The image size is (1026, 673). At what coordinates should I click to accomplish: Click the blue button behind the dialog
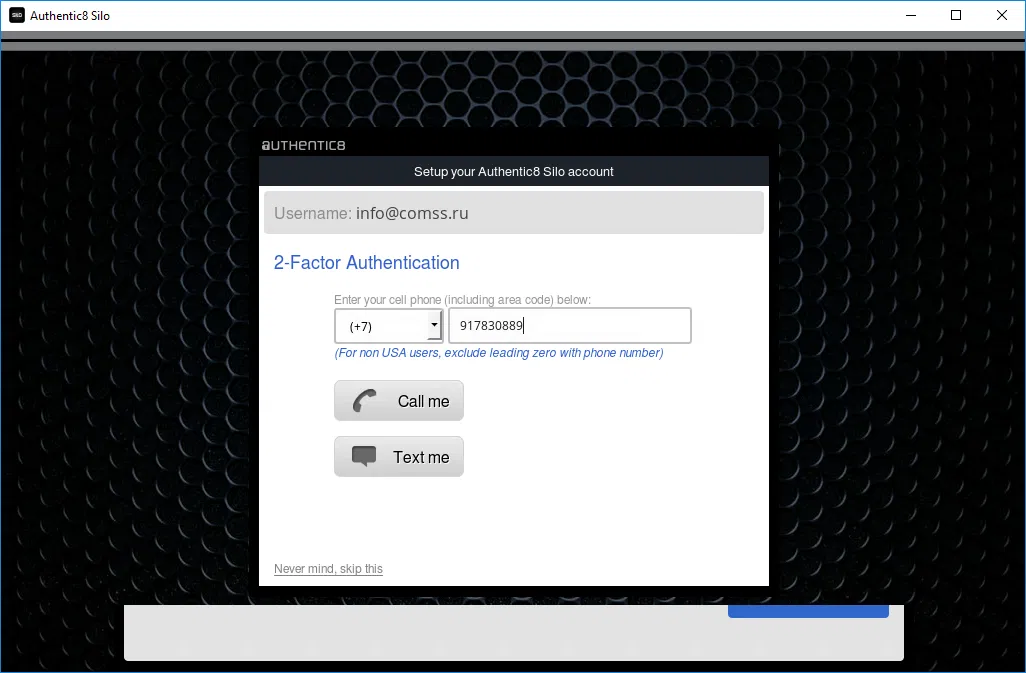808,612
